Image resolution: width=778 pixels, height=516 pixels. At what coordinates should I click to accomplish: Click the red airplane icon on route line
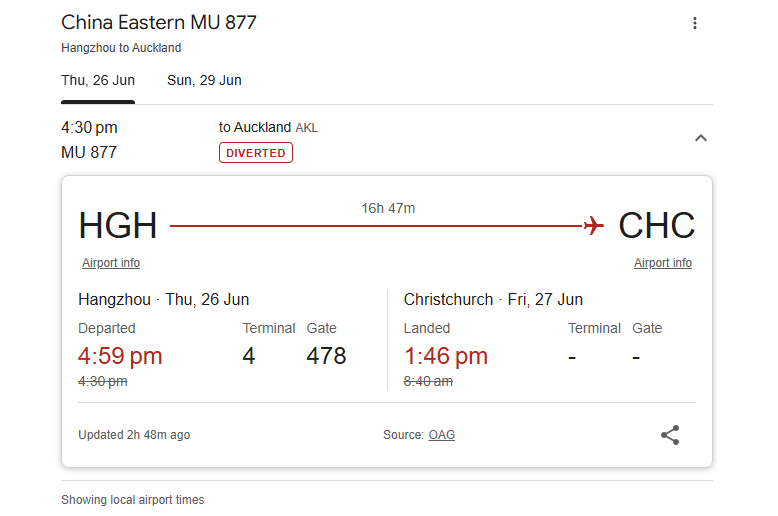[594, 226]
